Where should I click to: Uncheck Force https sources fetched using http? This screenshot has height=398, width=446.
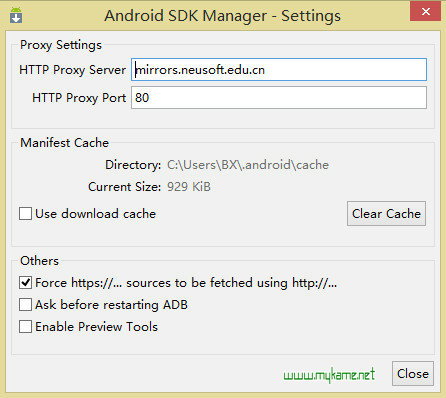[x=26, y=283]
